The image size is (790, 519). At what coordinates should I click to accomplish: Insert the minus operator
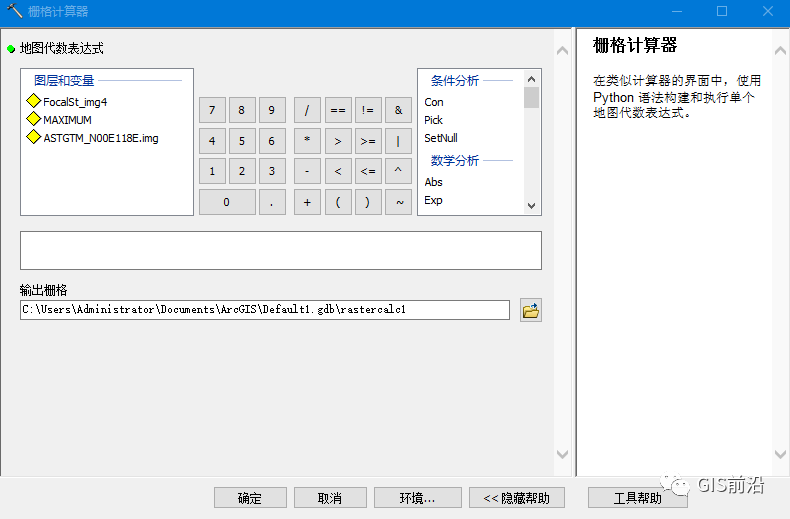click(x=307, y=171)
